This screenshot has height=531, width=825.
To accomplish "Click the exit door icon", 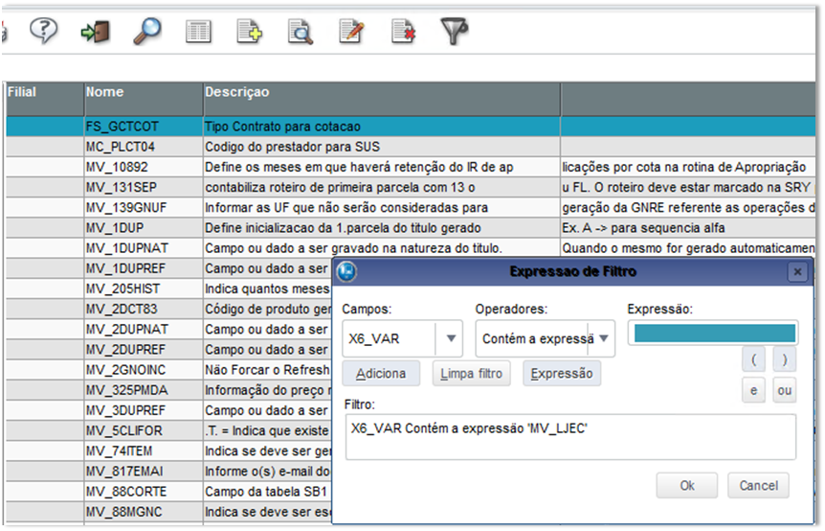I will [95, 31].
